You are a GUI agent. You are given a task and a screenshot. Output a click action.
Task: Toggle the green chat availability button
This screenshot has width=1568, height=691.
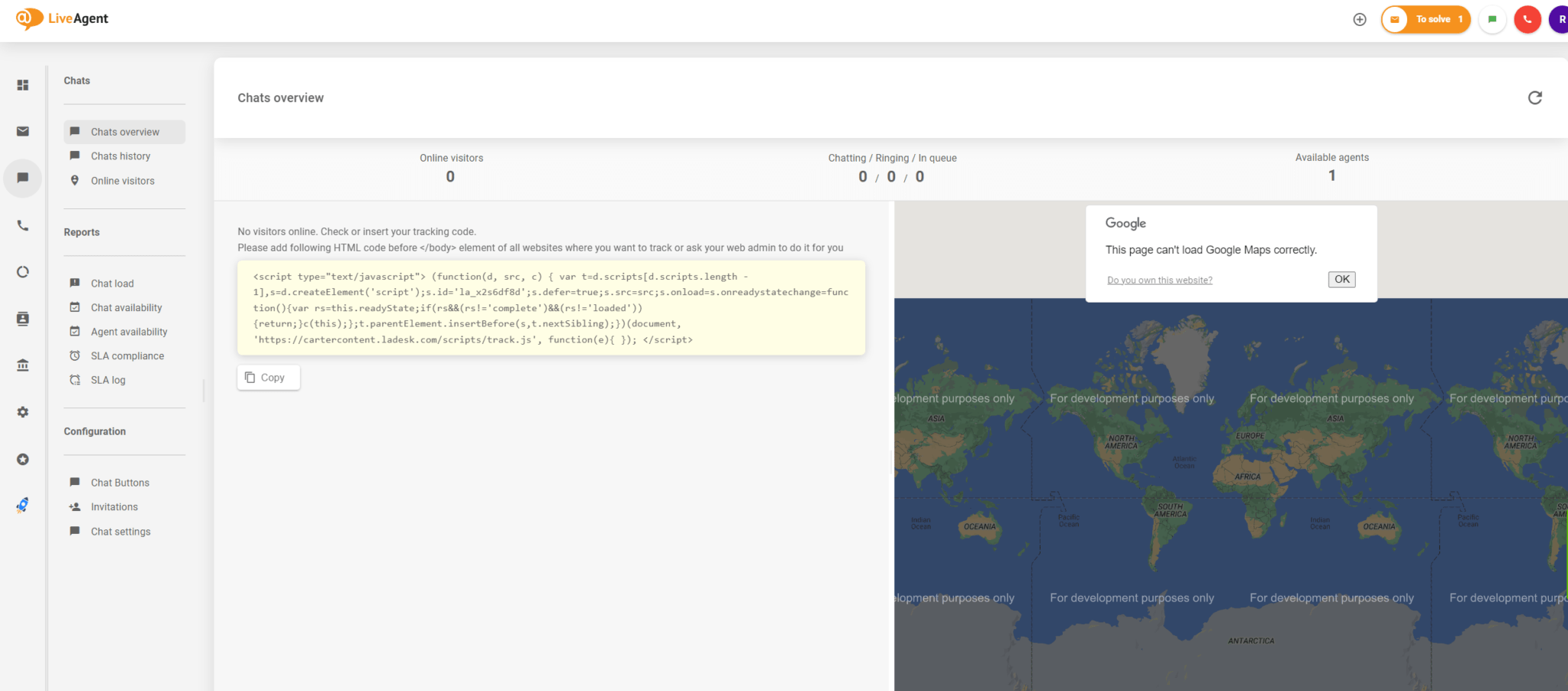(x=1491, y=20)
